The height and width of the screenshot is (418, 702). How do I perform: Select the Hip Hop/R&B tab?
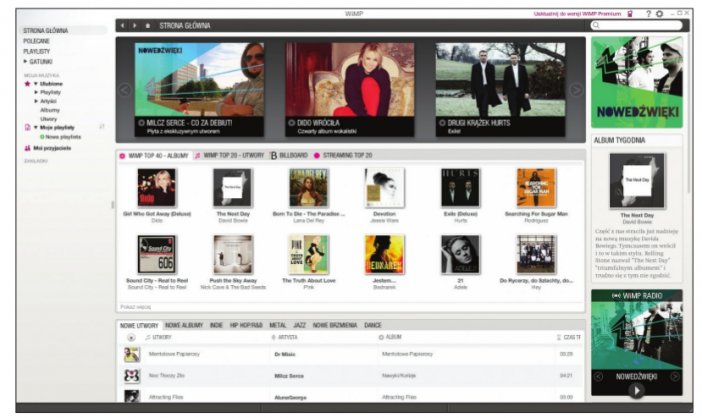click(246, 325)
